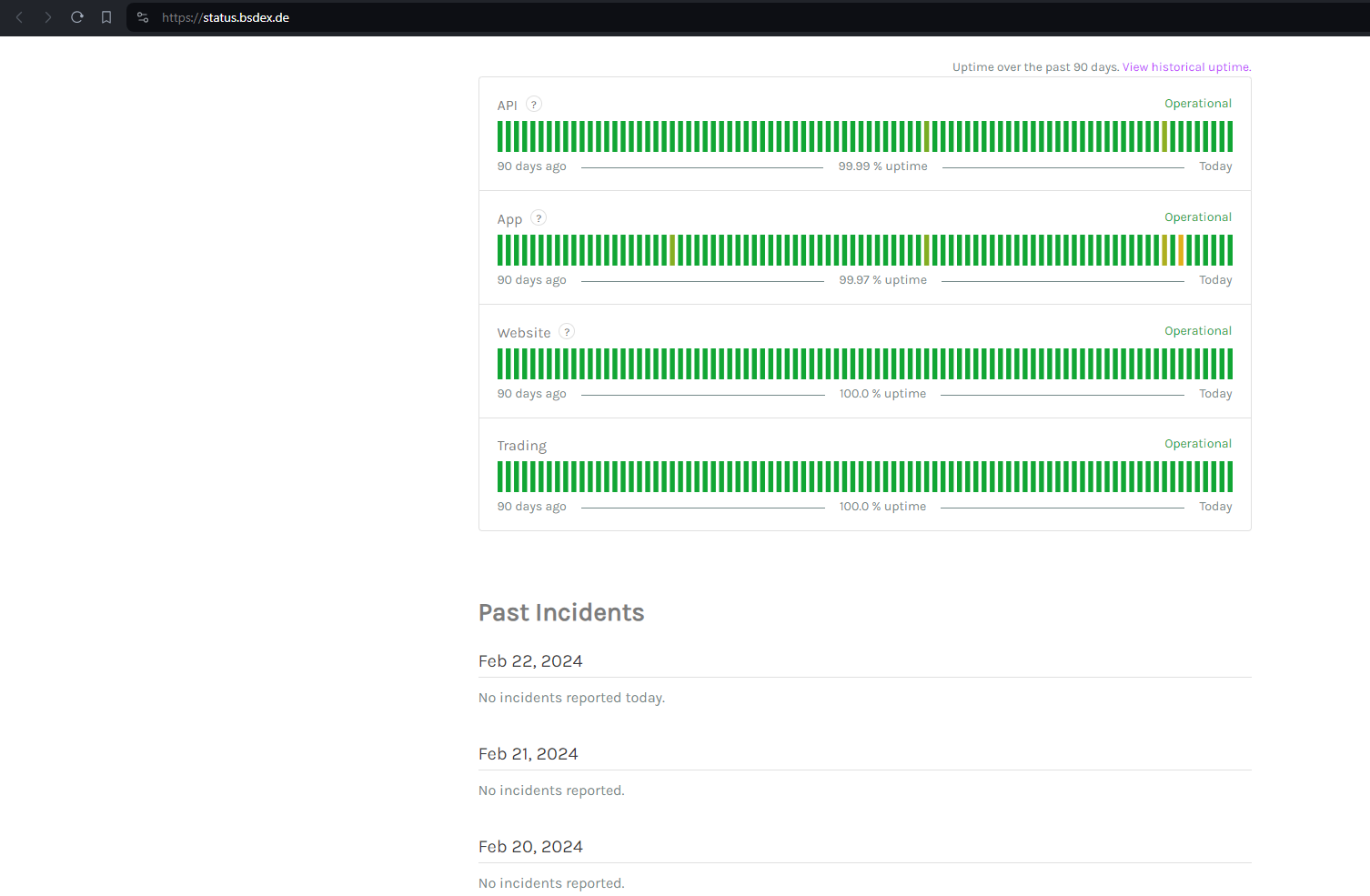Click the Website Operational status label
Screen dimensions: 1370x896
pyautogui.click(x=1198, y=331)
